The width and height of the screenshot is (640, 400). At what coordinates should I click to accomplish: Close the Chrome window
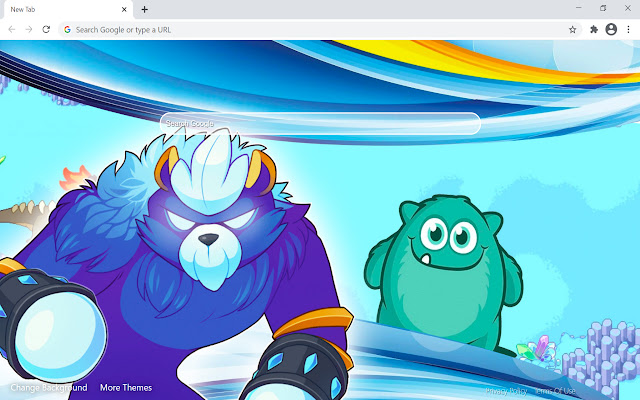pyautogui.click(x=628, y=8)
